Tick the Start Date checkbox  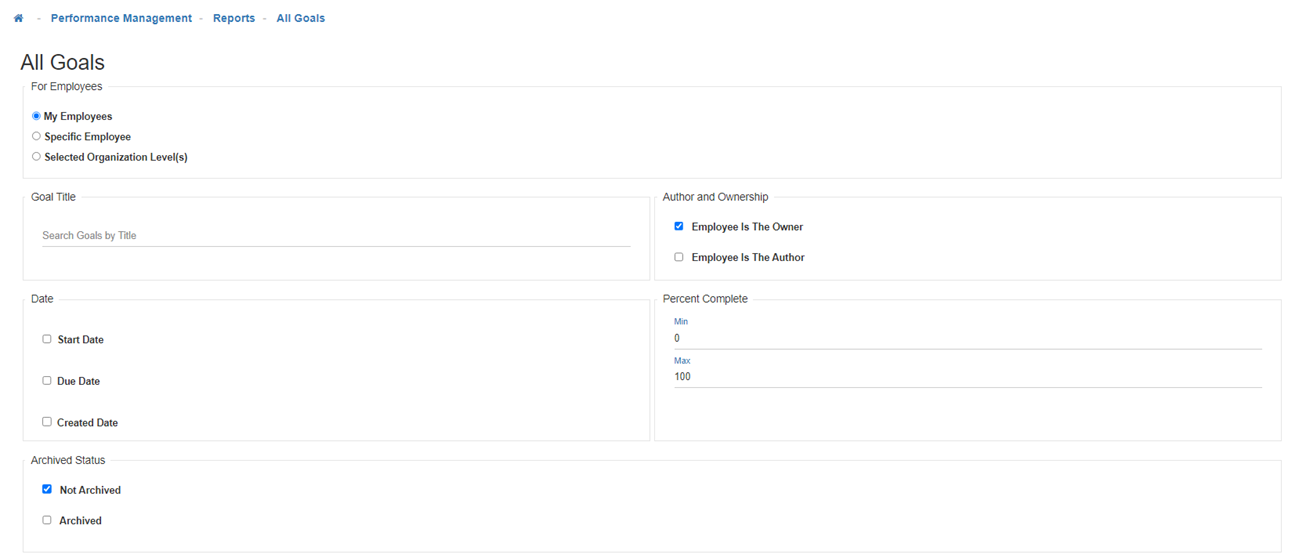(47, 339)
